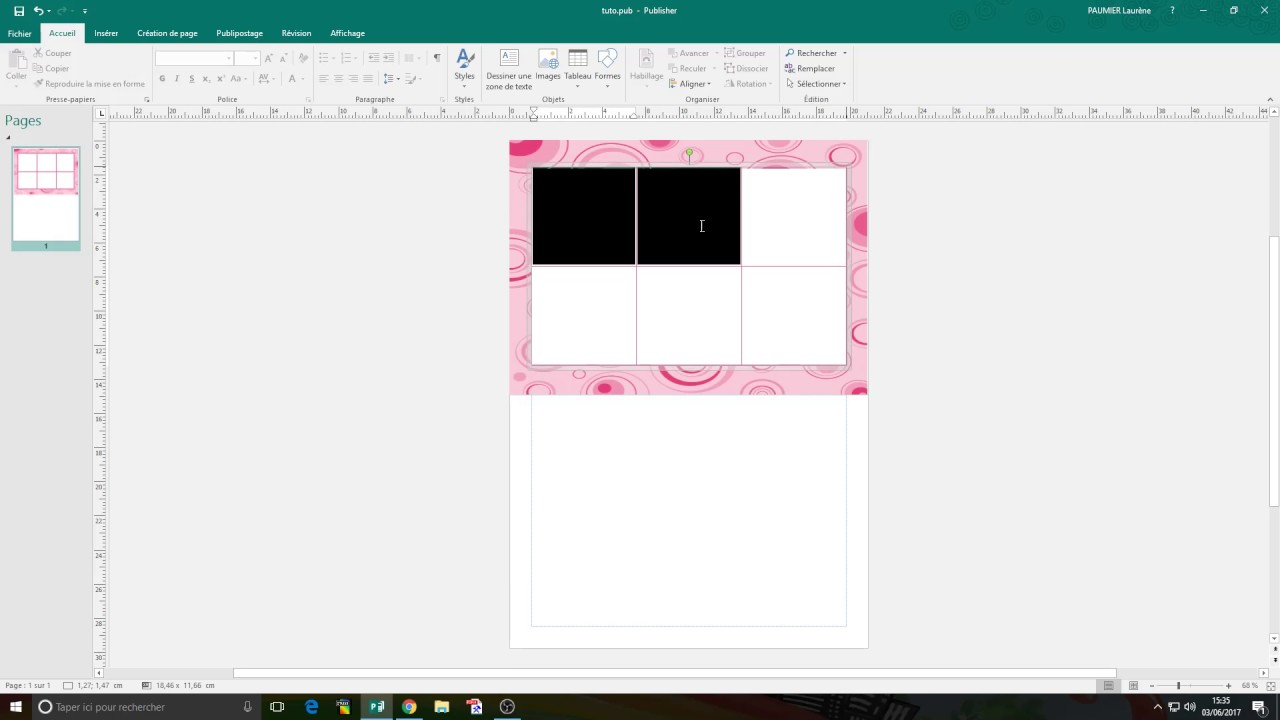Viewport: 1280px width, 720px height.
Task: Open Google Chrome from the taskbar
Action: click(x=409, y=707)
